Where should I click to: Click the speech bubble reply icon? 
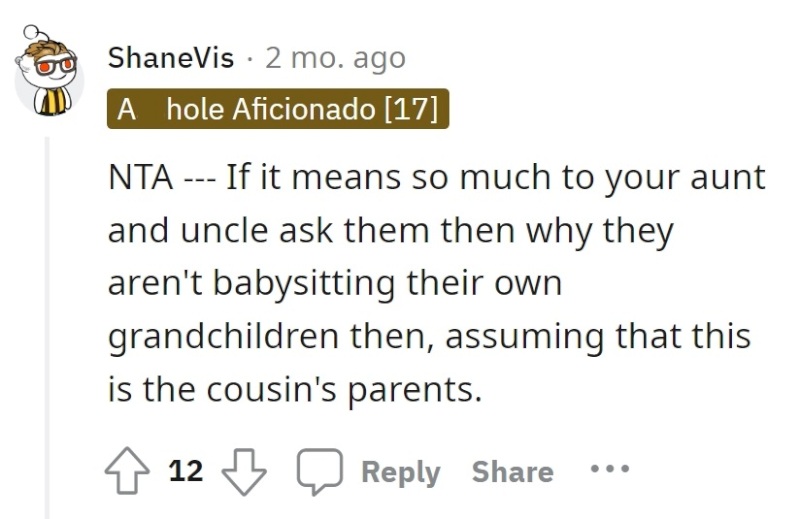pos(320,471)
